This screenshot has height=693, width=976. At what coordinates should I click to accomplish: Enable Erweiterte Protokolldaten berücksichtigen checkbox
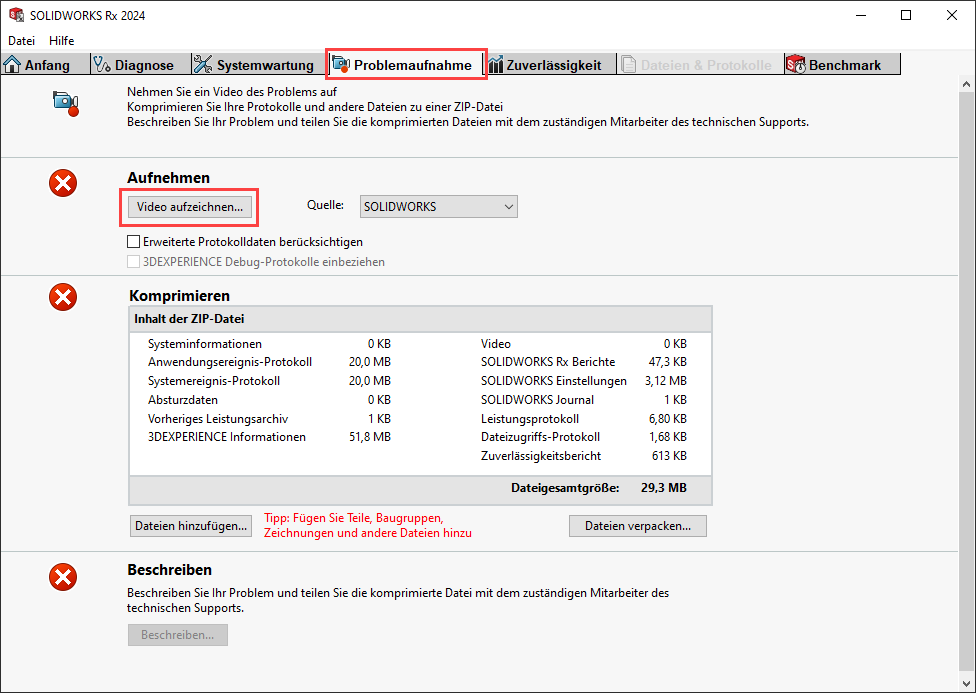(134, 242)
